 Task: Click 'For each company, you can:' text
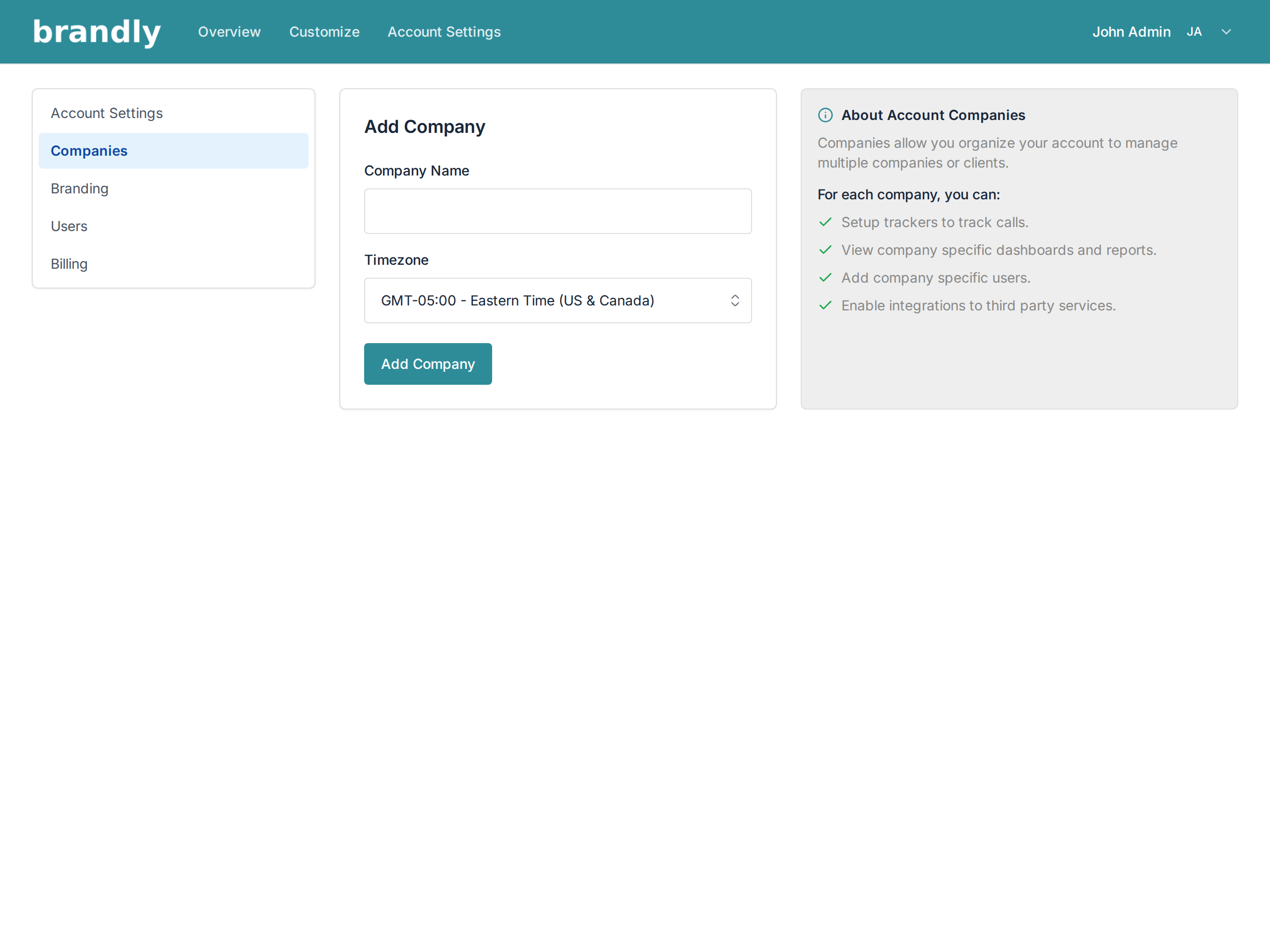pos(908,194)
